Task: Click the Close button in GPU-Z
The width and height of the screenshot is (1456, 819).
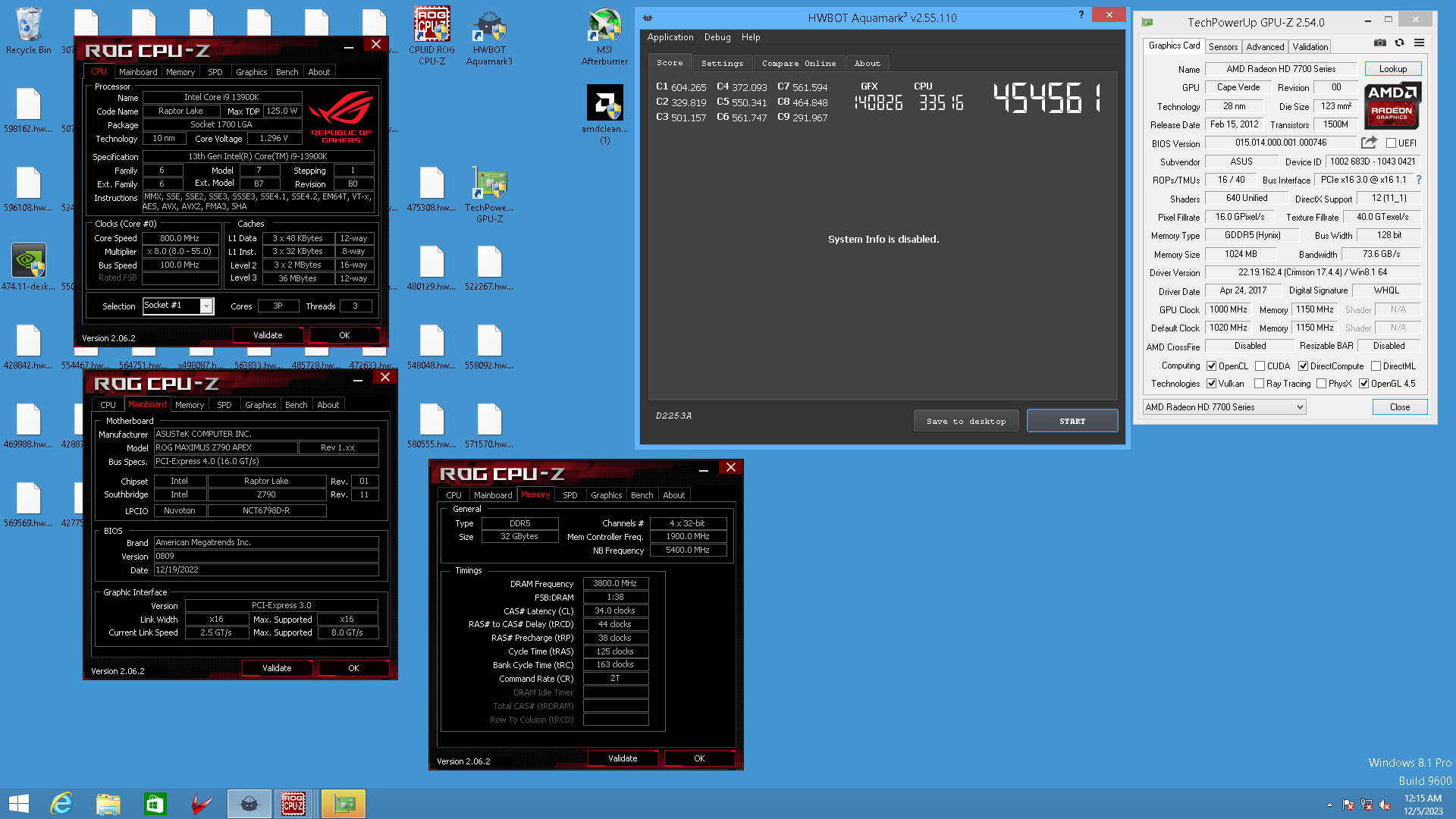Action: tap(1400, 407)
